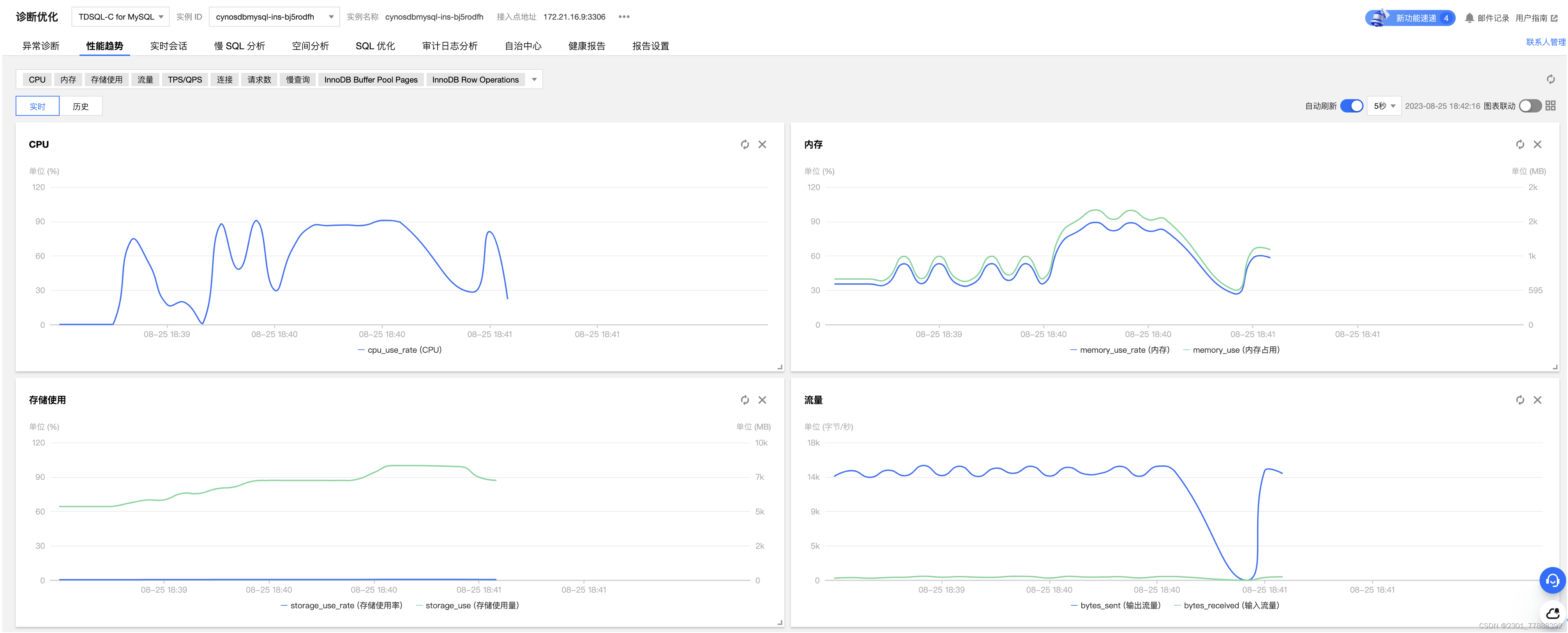
Task: Click the 流量 metric tag
Action: point(145,80)
